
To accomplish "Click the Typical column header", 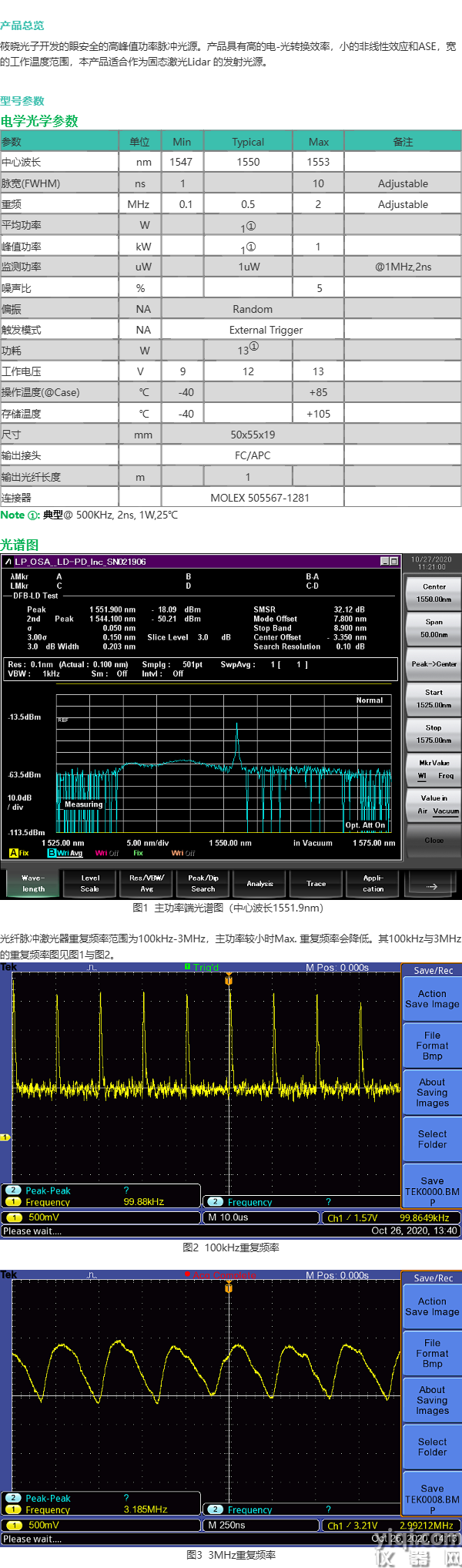I will 248,142.
